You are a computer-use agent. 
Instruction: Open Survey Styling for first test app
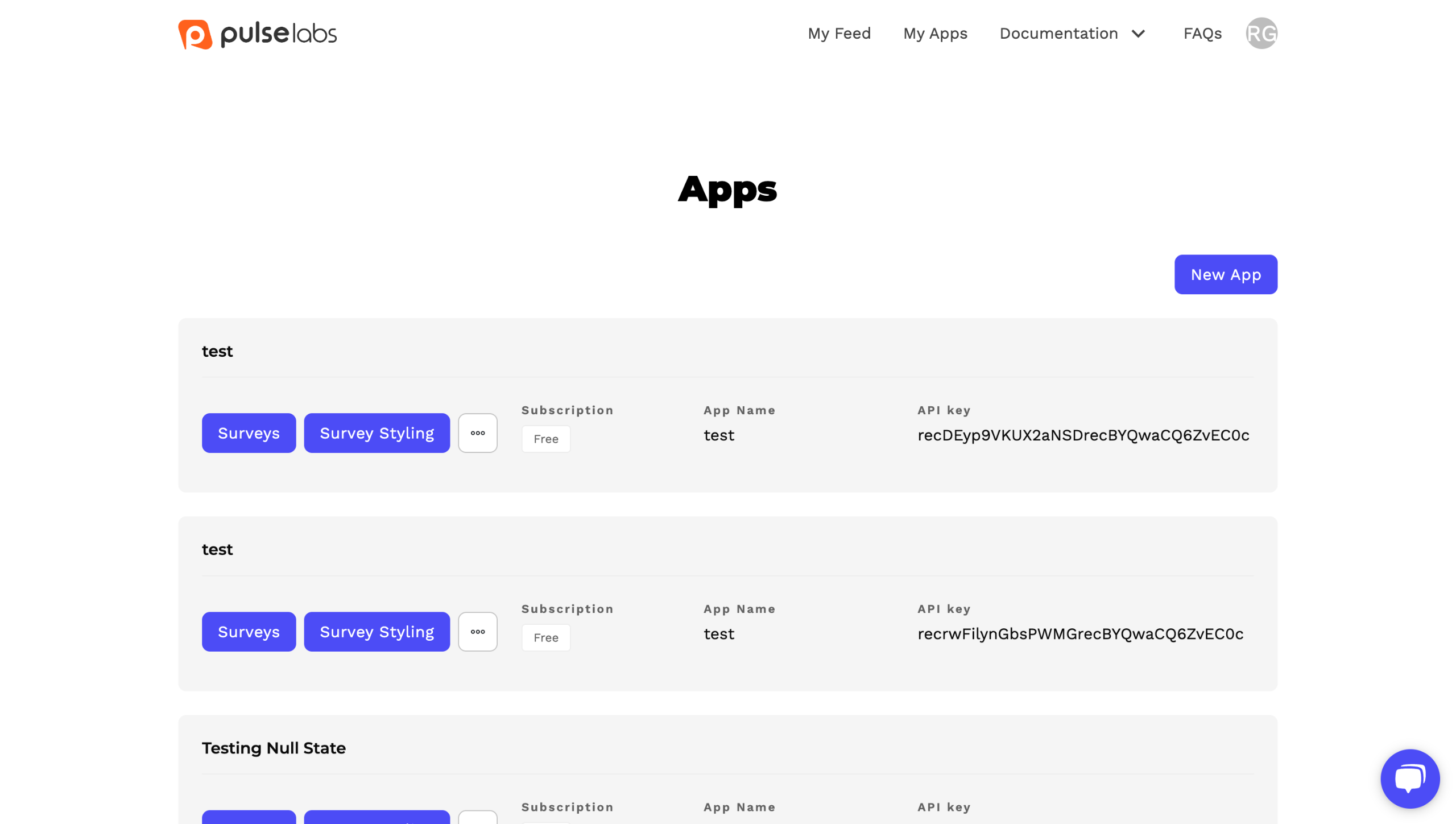tap(377, 433)
